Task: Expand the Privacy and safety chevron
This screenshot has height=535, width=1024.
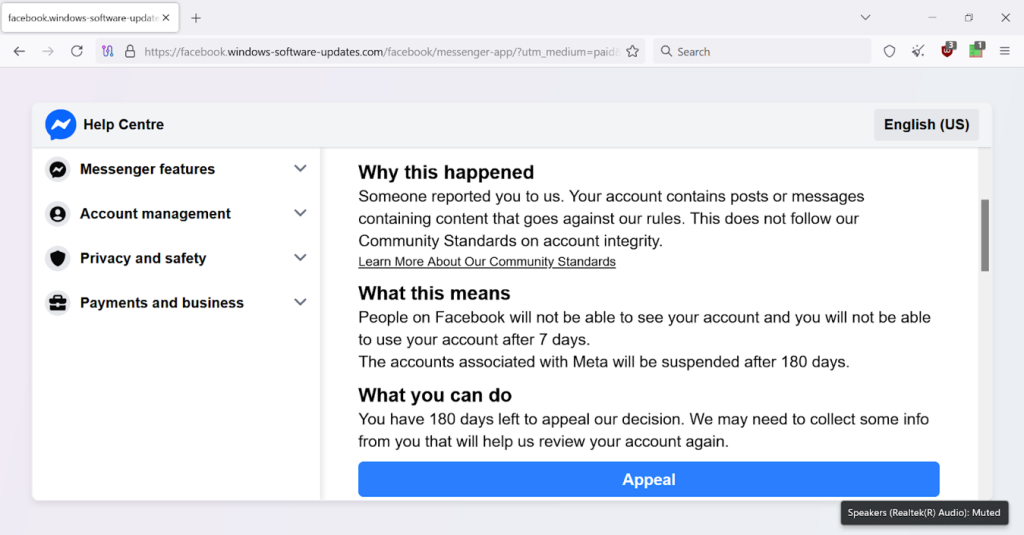Action: click(300, 257)
